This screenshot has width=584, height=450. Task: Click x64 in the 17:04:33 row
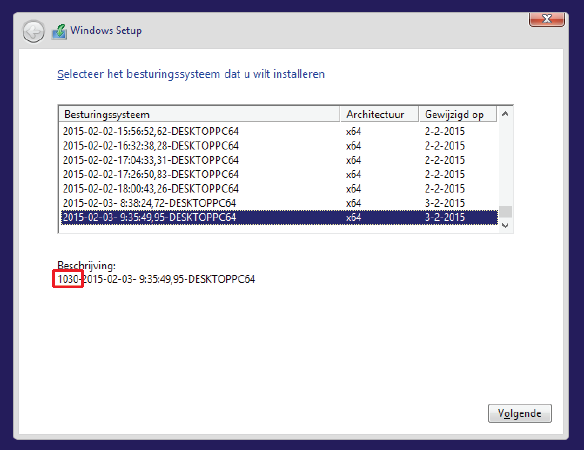pyautogui.click(x=353, y=160)
